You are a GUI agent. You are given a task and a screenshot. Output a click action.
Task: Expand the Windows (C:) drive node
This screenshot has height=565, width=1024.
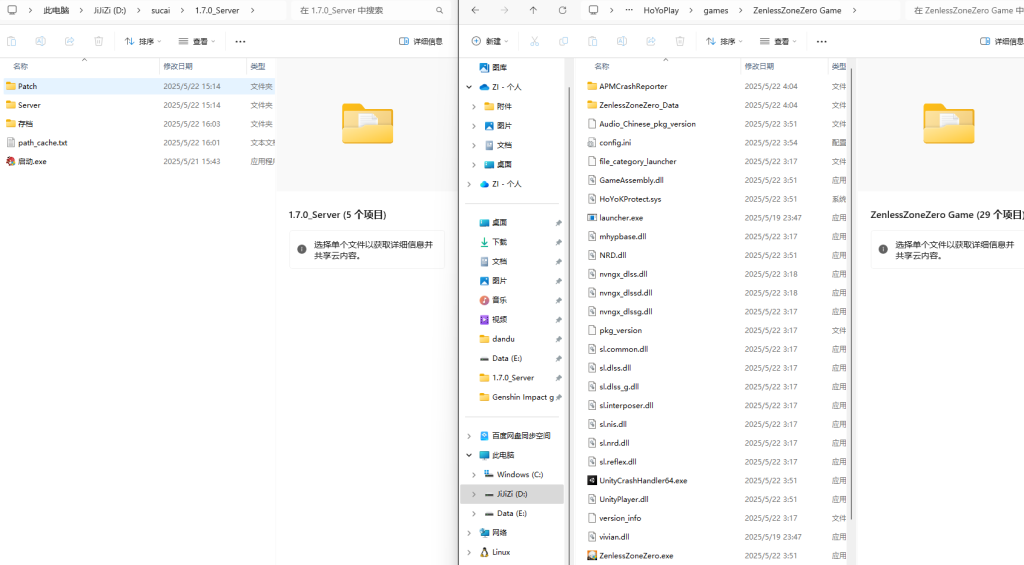pyautogui.click(x=474, y=475)
